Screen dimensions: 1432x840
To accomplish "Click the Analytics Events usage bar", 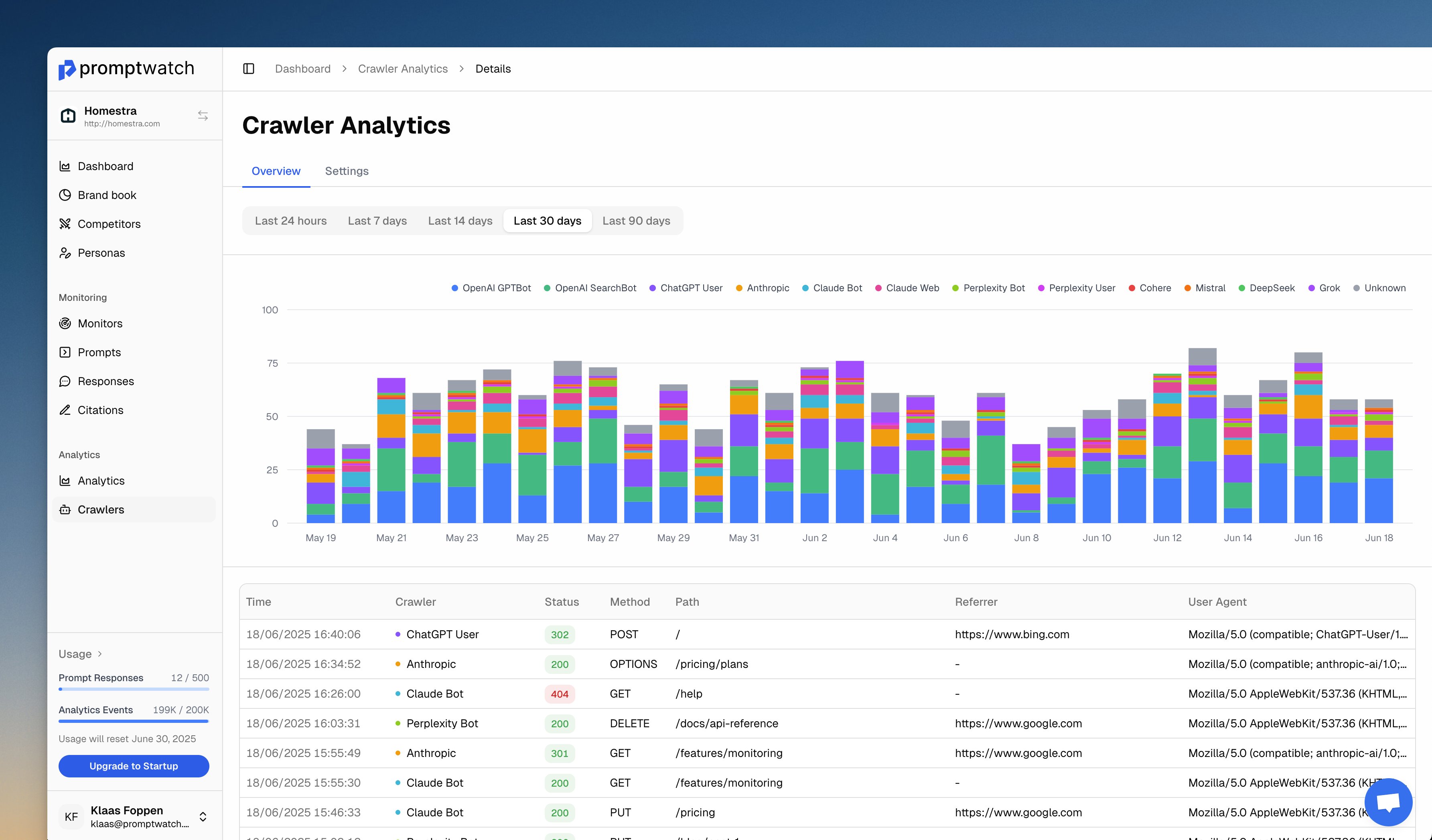I will [x=134, y=720].
